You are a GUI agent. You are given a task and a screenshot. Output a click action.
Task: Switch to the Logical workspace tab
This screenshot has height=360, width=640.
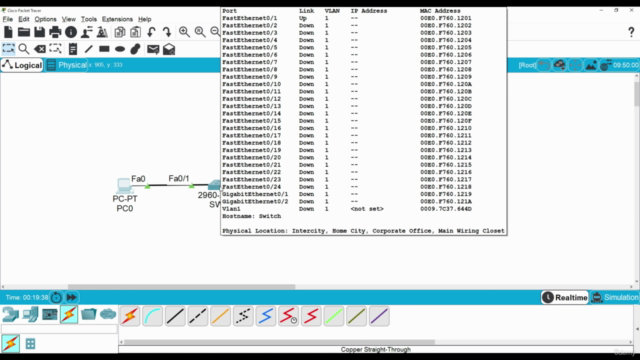pos(22,65)
